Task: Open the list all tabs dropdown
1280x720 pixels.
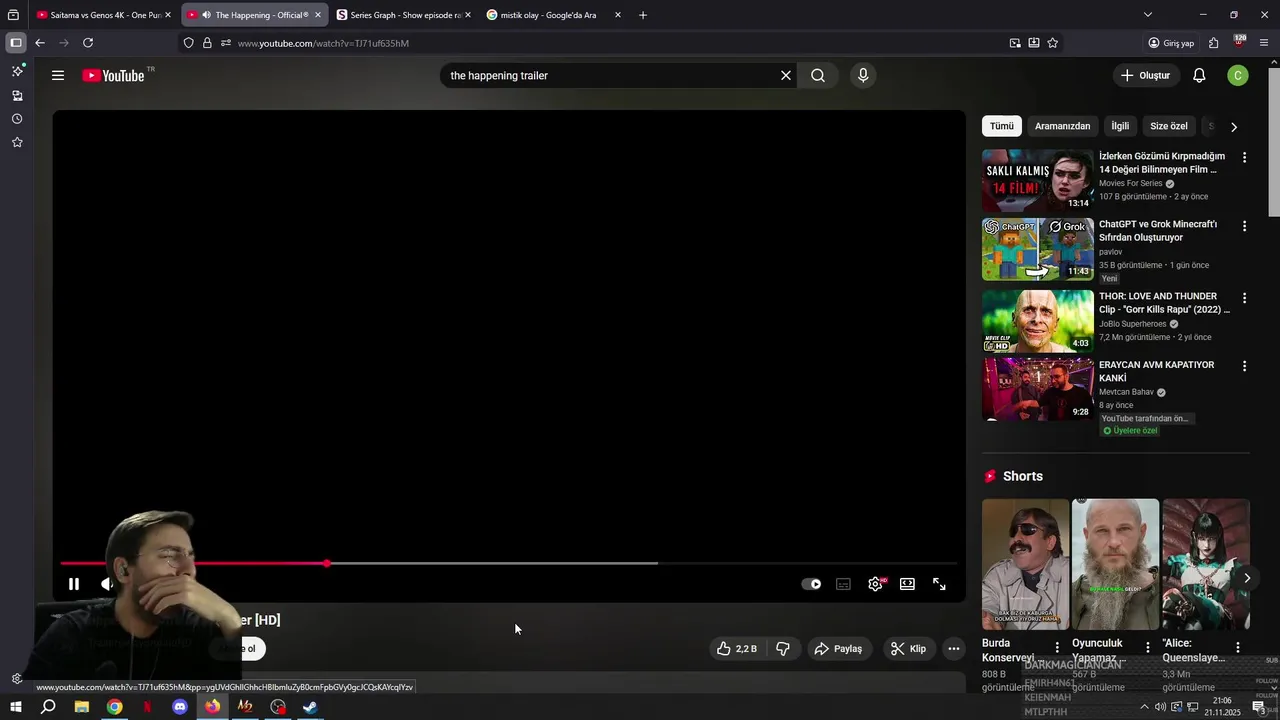Action: click(x=1147, y=15)
